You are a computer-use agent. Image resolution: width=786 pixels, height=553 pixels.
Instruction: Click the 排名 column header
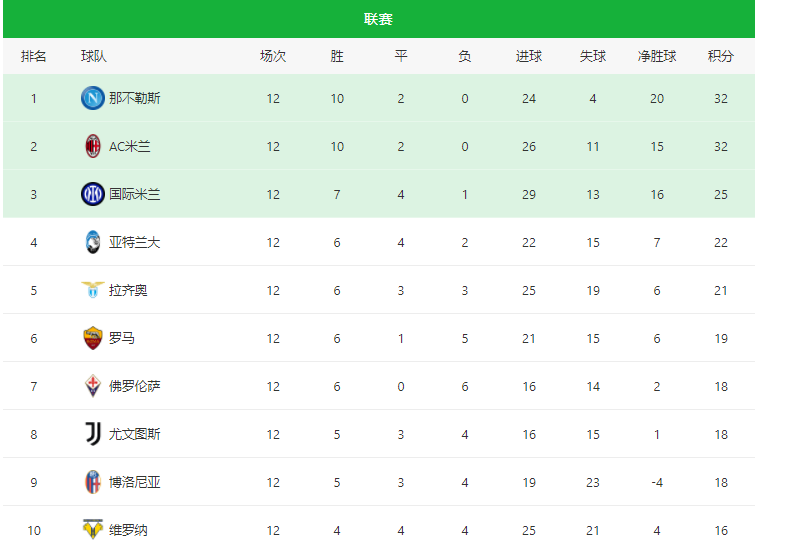(34, 56)
